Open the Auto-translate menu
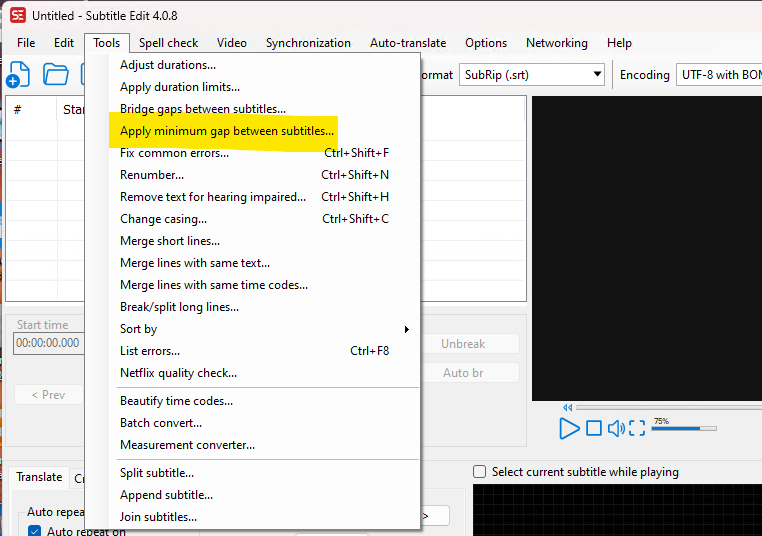 408,43
